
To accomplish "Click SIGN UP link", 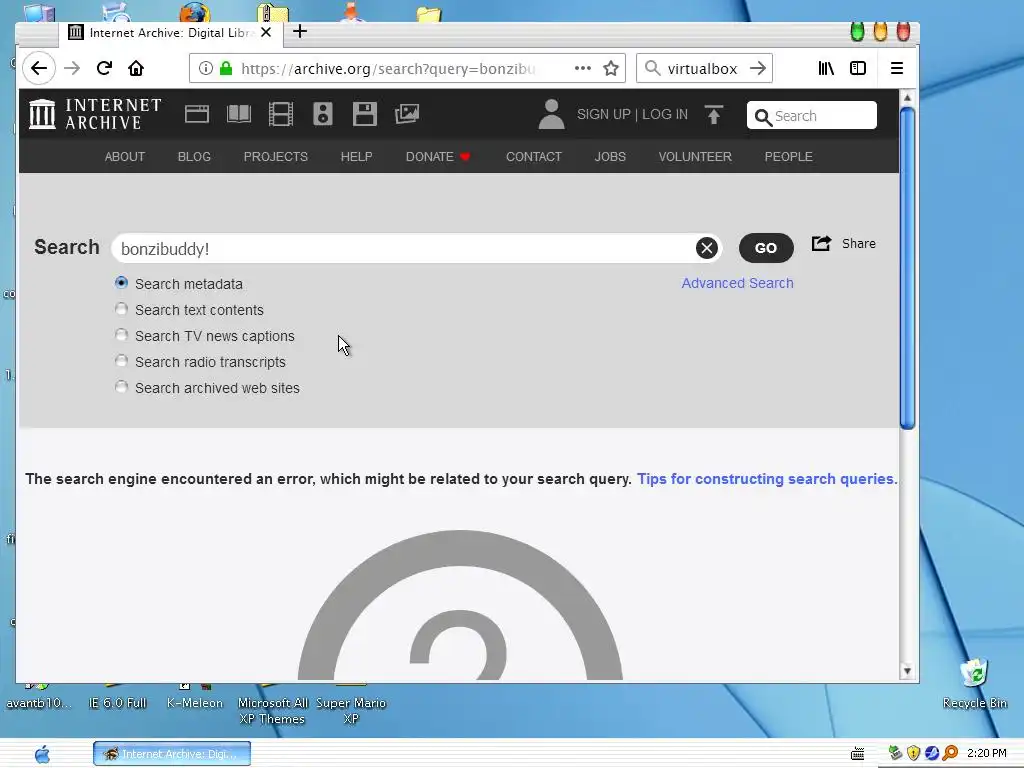I will 603,114.
